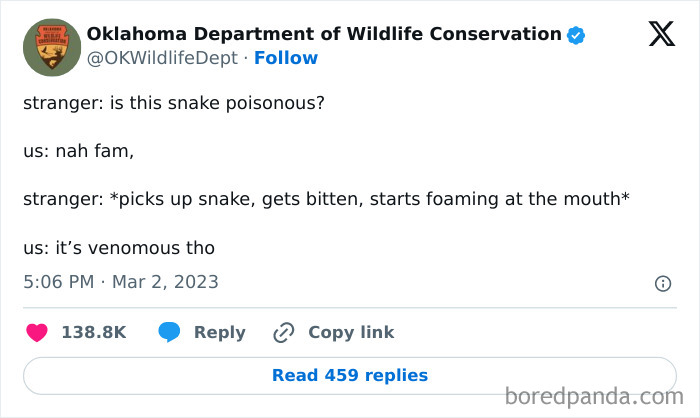This screenshot has height=418, width=700.
Task: Click the chain link icon
Action: (284, 332)
